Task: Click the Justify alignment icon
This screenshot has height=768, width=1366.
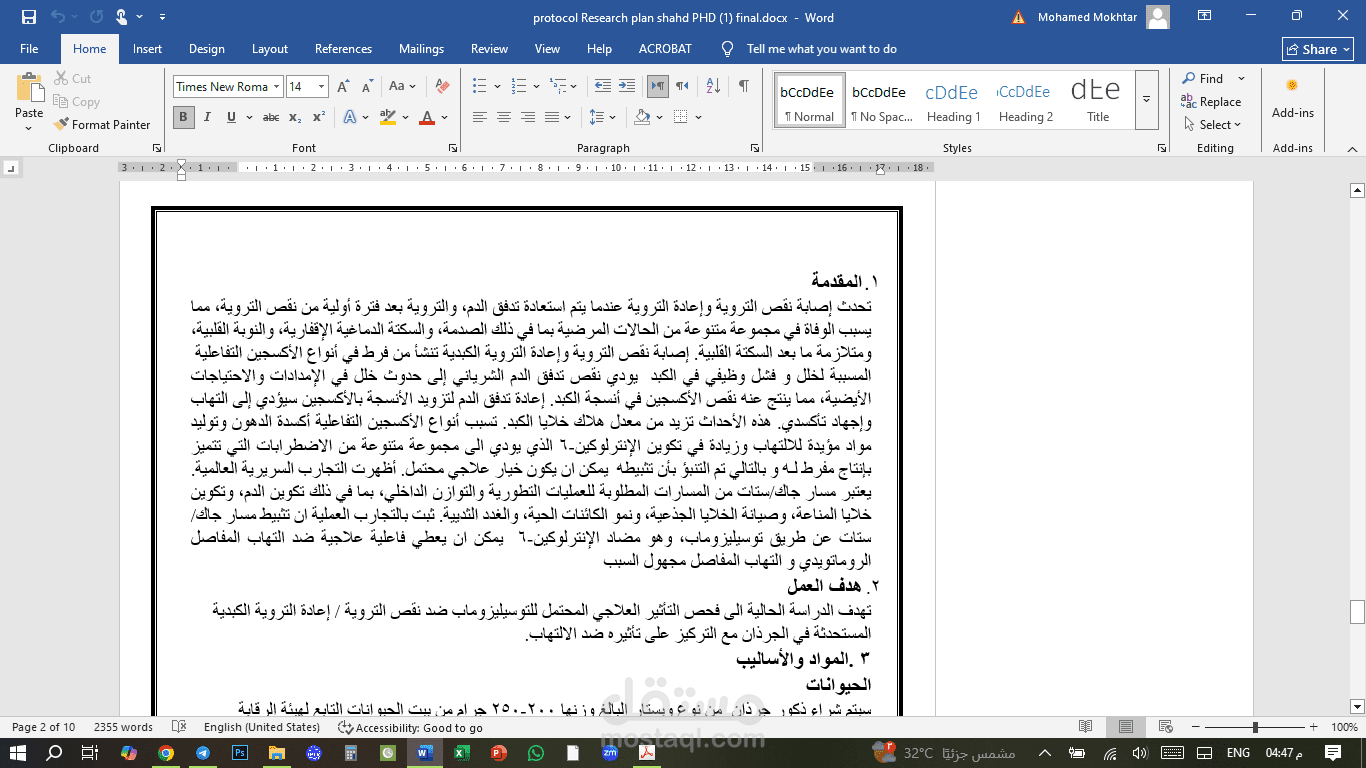Action: (552, 117)
